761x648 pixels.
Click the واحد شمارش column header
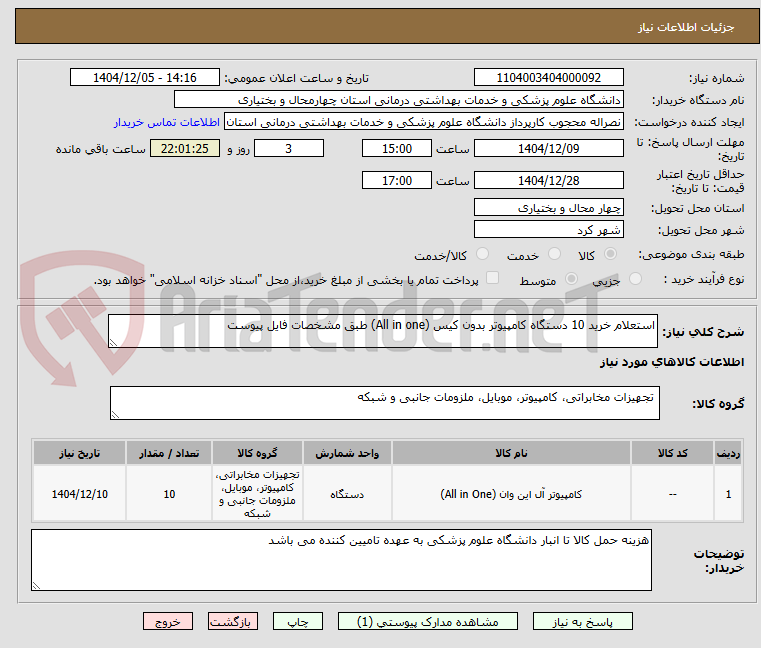coord(347,453)
